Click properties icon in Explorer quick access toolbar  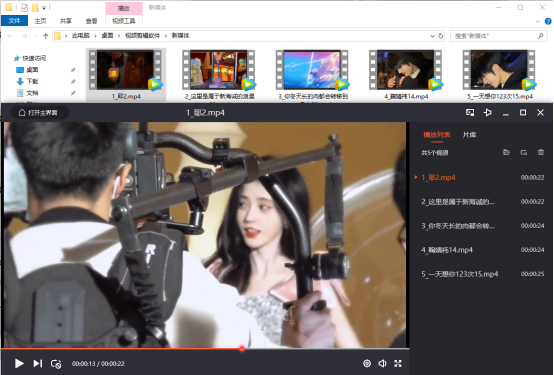[24, 7]
